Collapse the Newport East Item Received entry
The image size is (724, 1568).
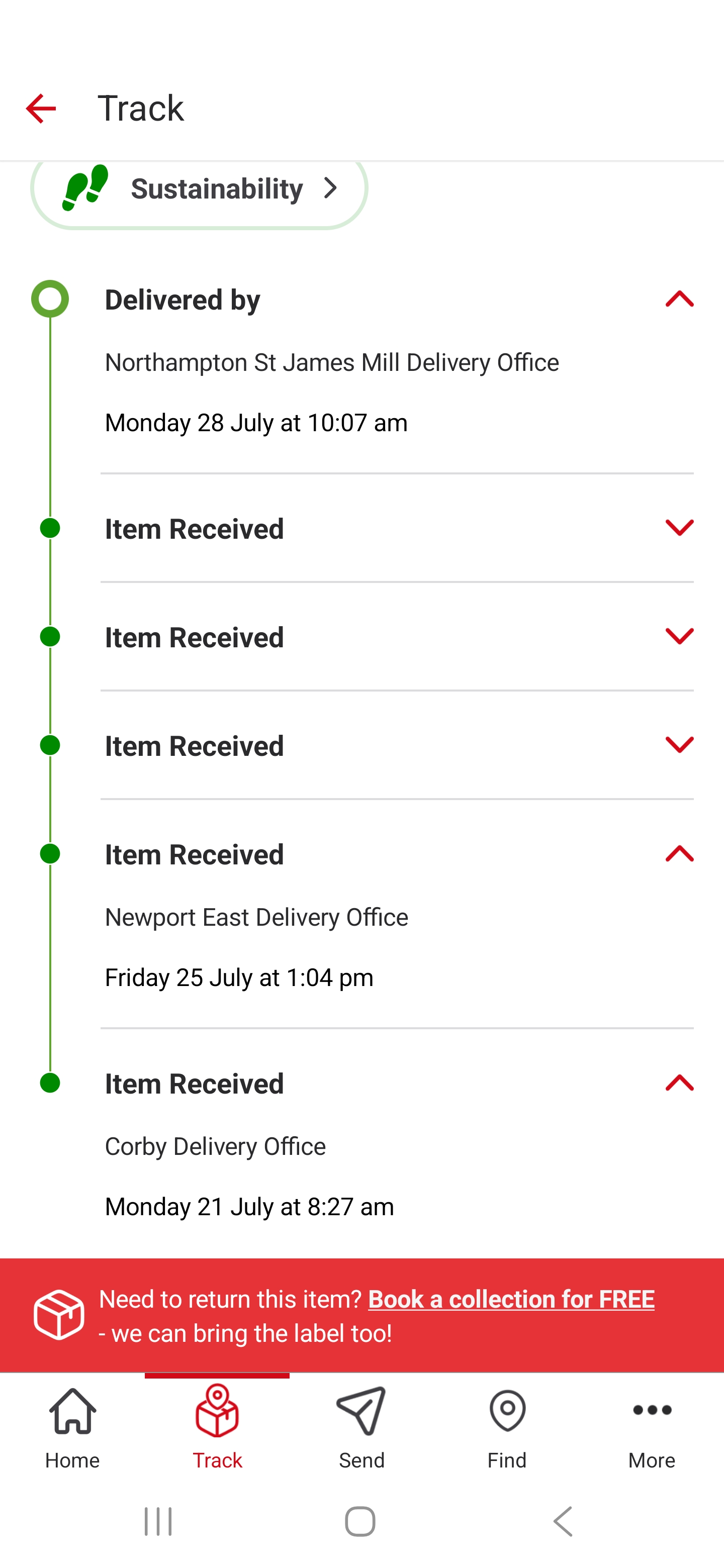click(x=680, y=853)
